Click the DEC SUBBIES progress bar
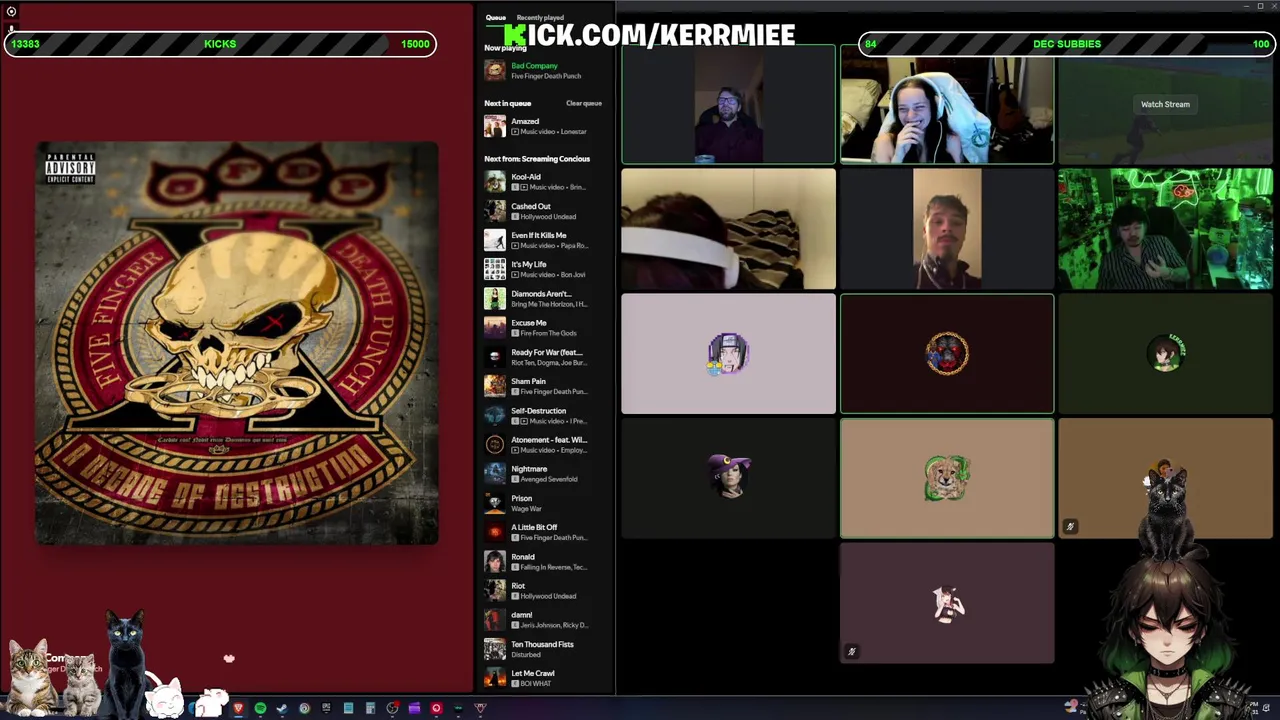 point(1067,44)
